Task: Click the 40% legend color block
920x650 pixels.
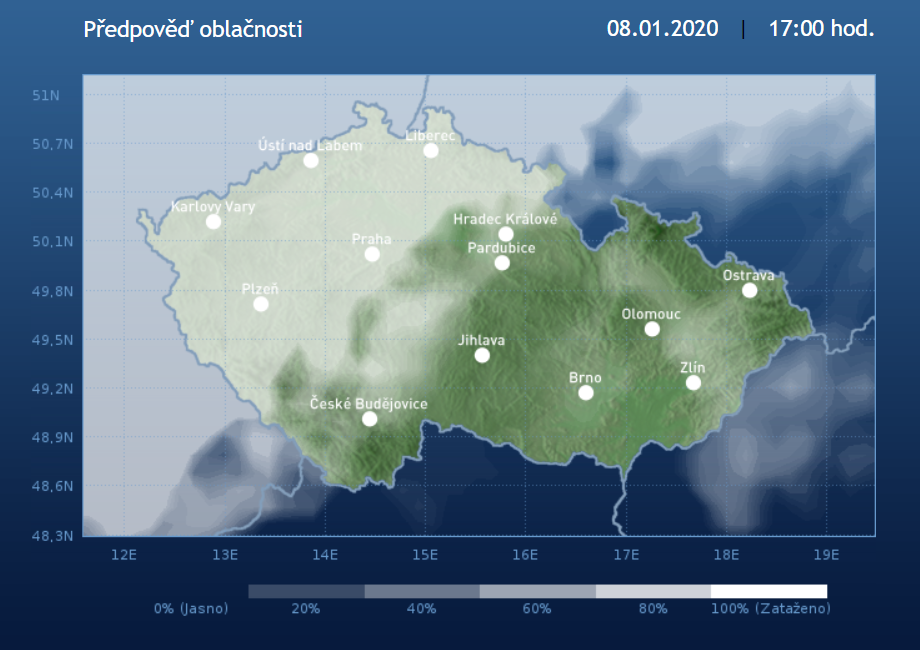Action: 422,591
